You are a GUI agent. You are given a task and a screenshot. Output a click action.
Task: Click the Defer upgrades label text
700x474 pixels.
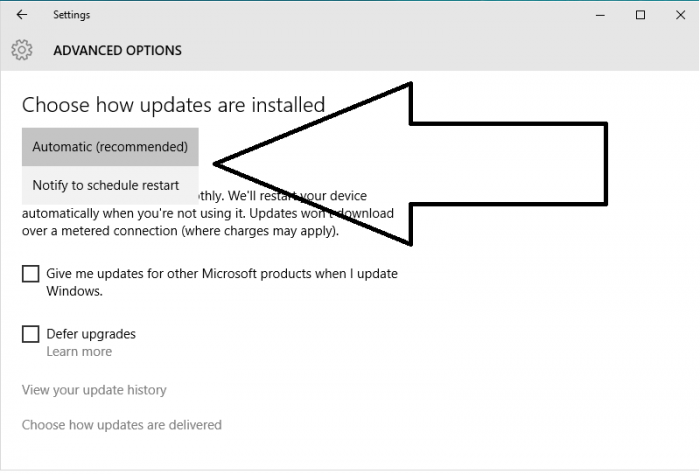[x=91, y=334]
